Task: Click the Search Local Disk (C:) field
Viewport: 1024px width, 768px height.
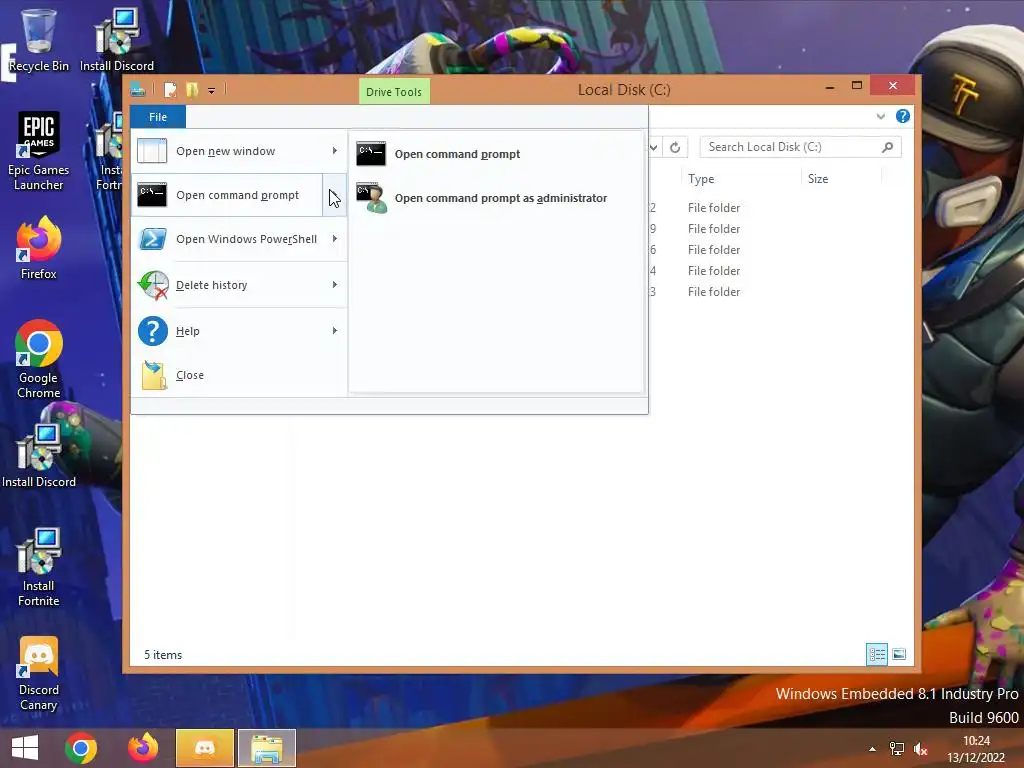Action: [800, 147]
